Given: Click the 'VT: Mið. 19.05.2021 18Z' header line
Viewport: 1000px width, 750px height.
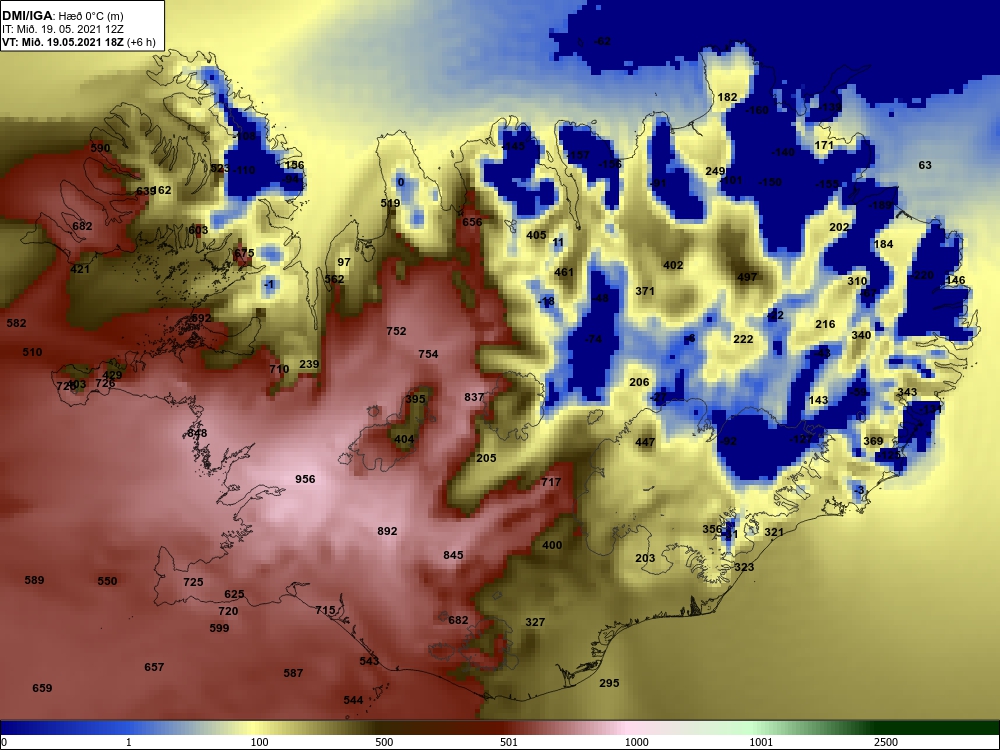Looking at the screenshot, I should click(78, 43).
